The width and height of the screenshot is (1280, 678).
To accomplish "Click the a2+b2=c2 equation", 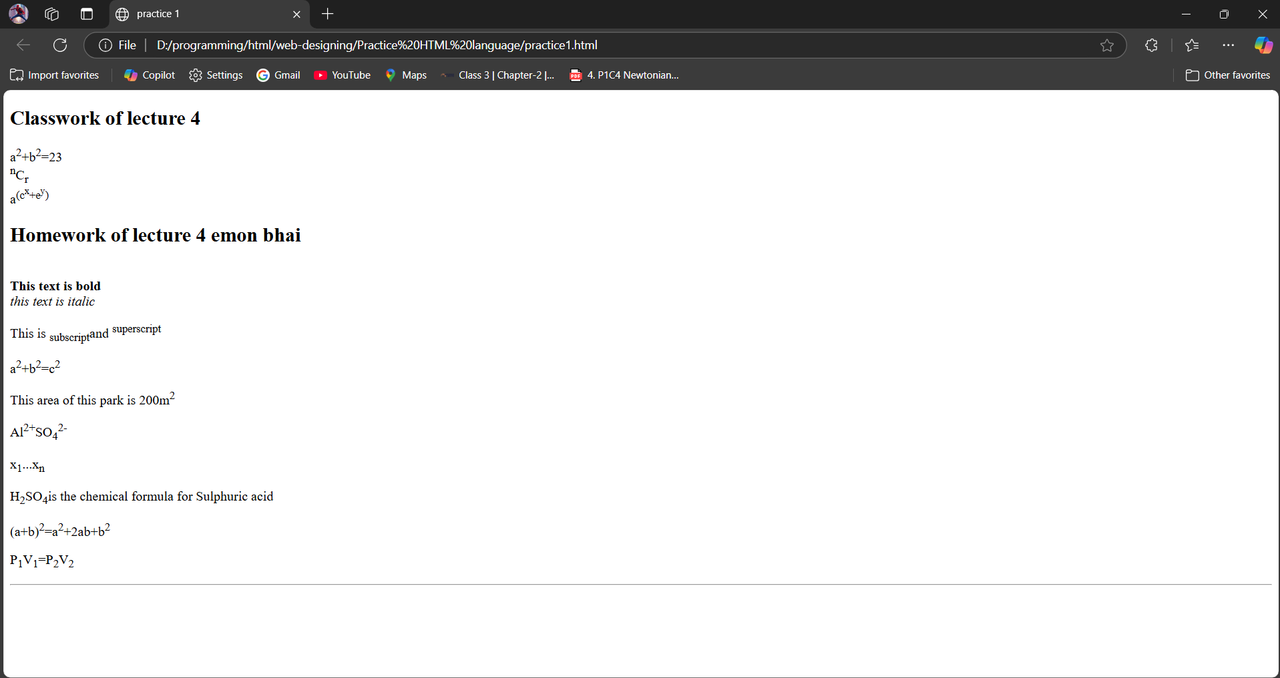I will point(35,367).
